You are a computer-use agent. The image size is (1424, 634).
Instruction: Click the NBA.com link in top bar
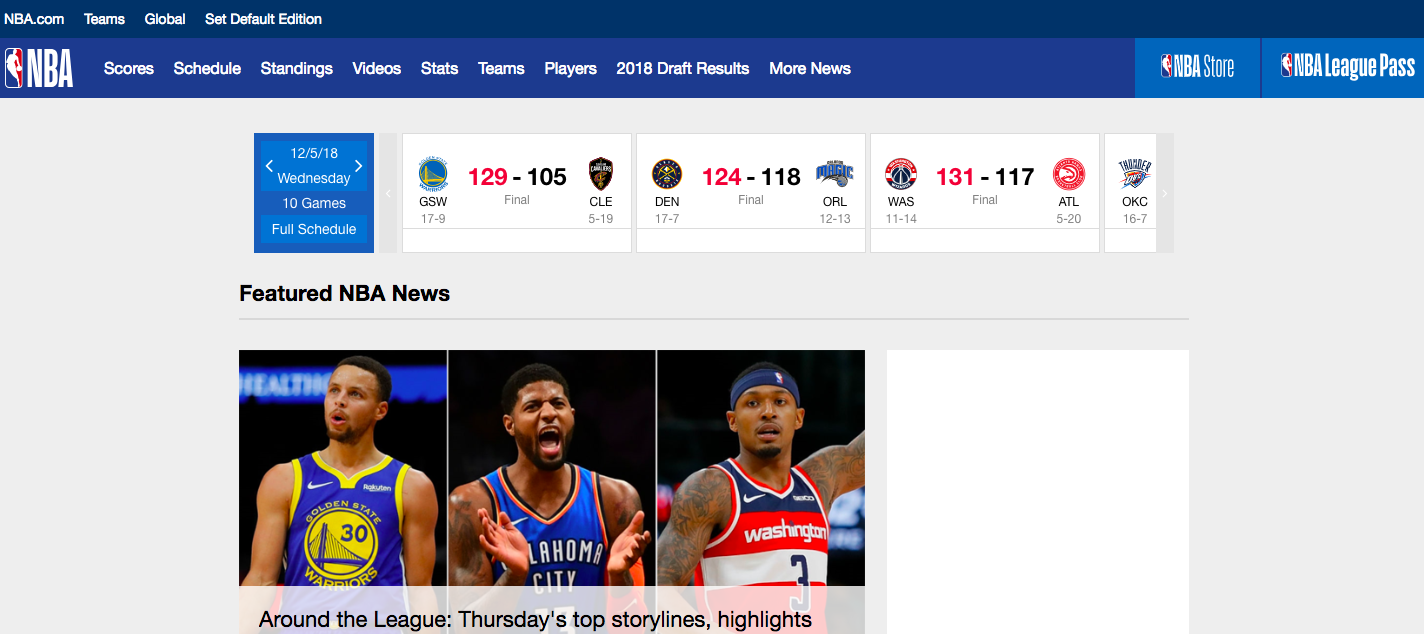(x=34, y=19)
